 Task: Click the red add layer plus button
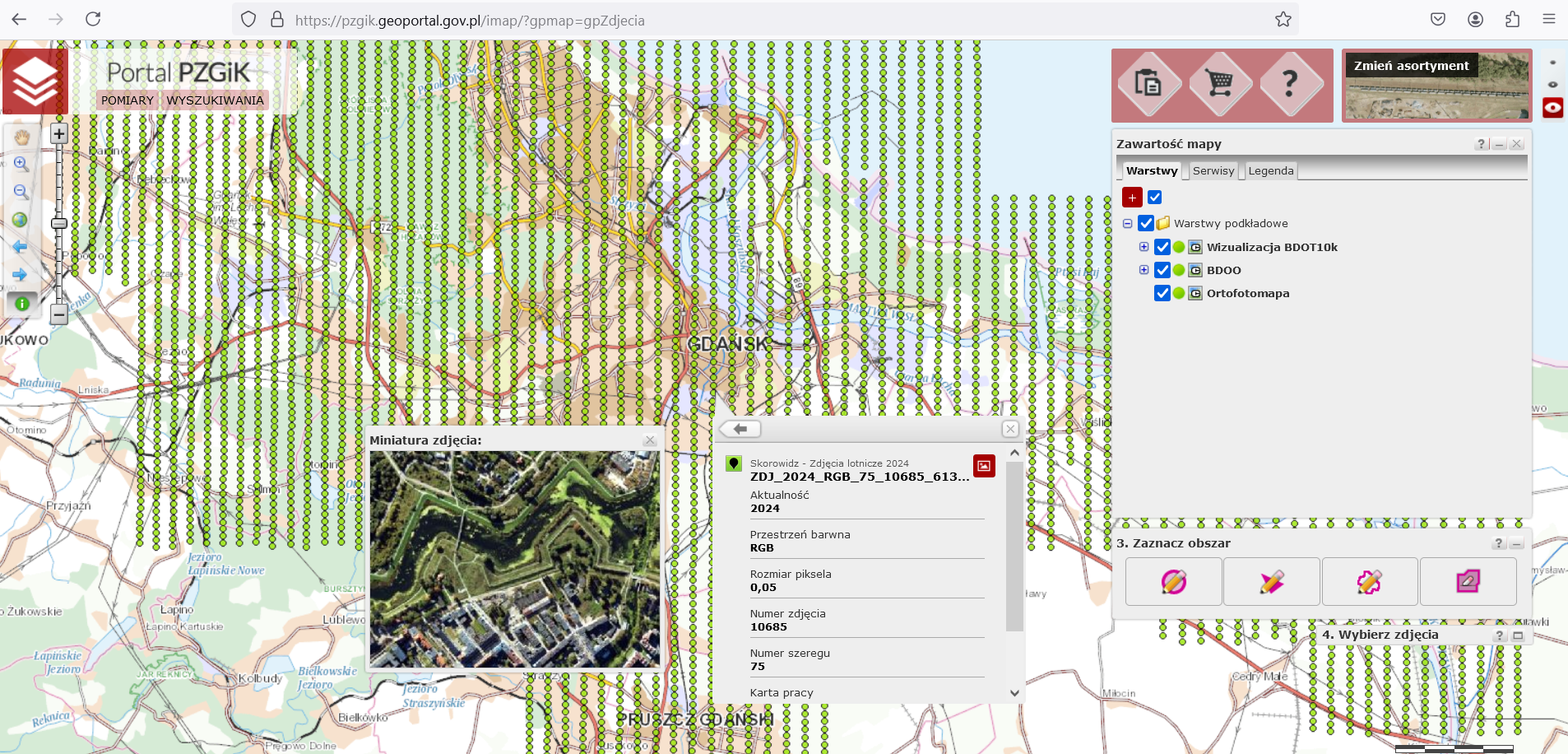[1132, 198]
